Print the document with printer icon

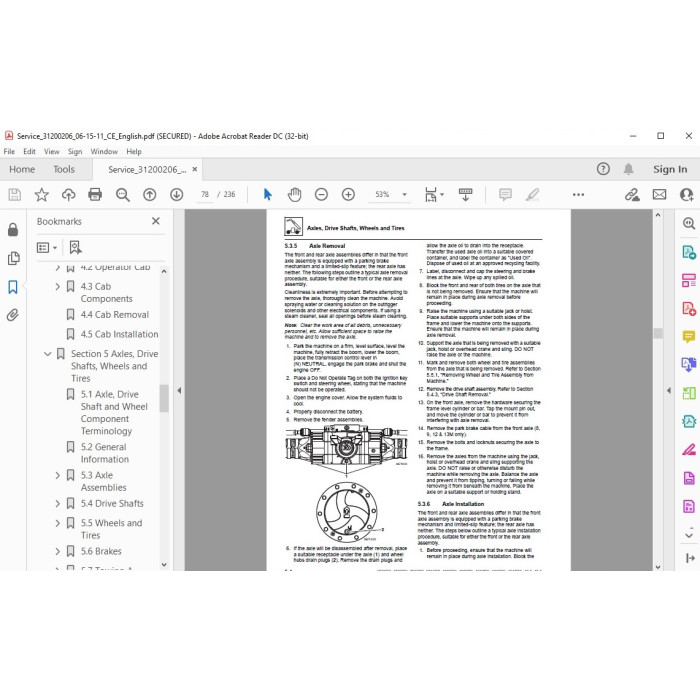(95, 195)
